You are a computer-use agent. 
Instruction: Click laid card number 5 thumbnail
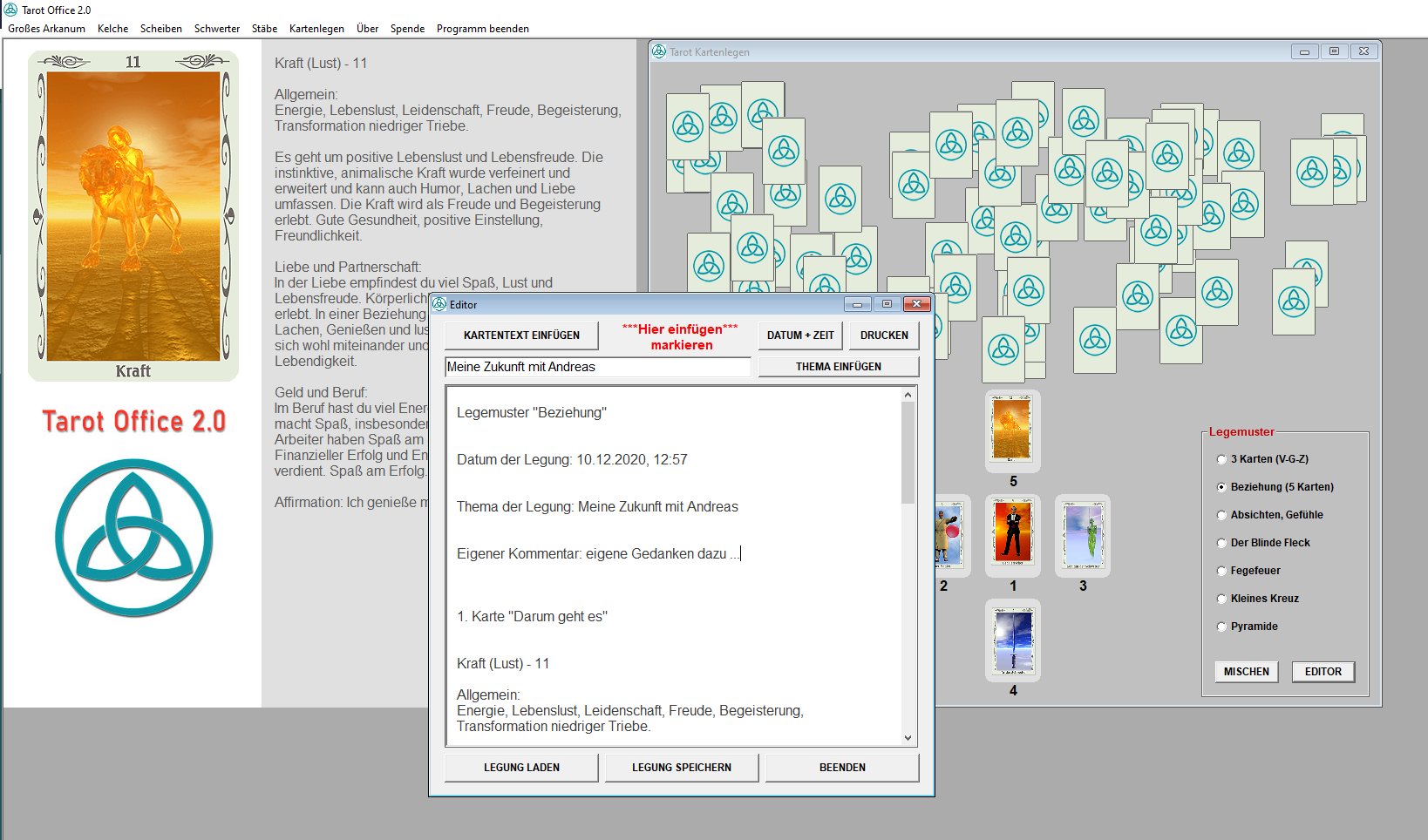tap(1012, 430)
